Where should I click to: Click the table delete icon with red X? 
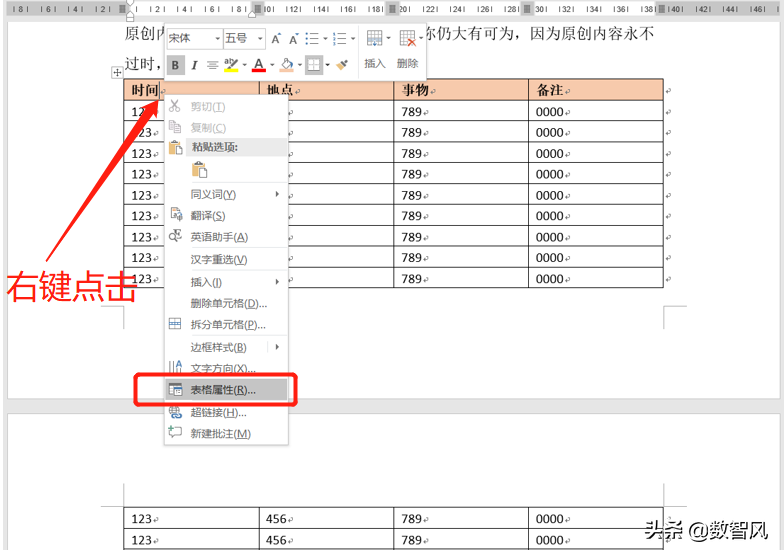pos(408,38)
